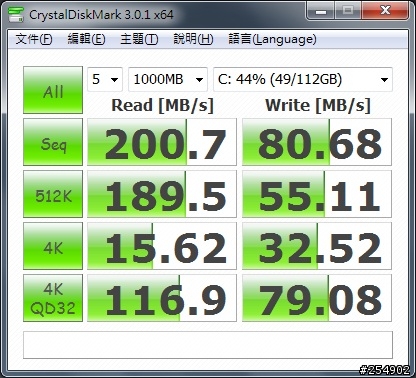416x378 pixels.
Task: Open the 文件(F) menu
Action: pos(34,39)
